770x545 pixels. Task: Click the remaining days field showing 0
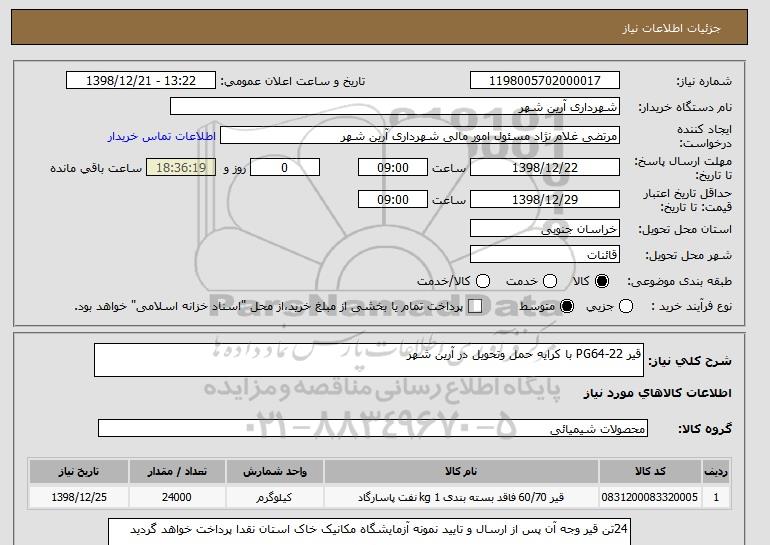coord(285,167)
